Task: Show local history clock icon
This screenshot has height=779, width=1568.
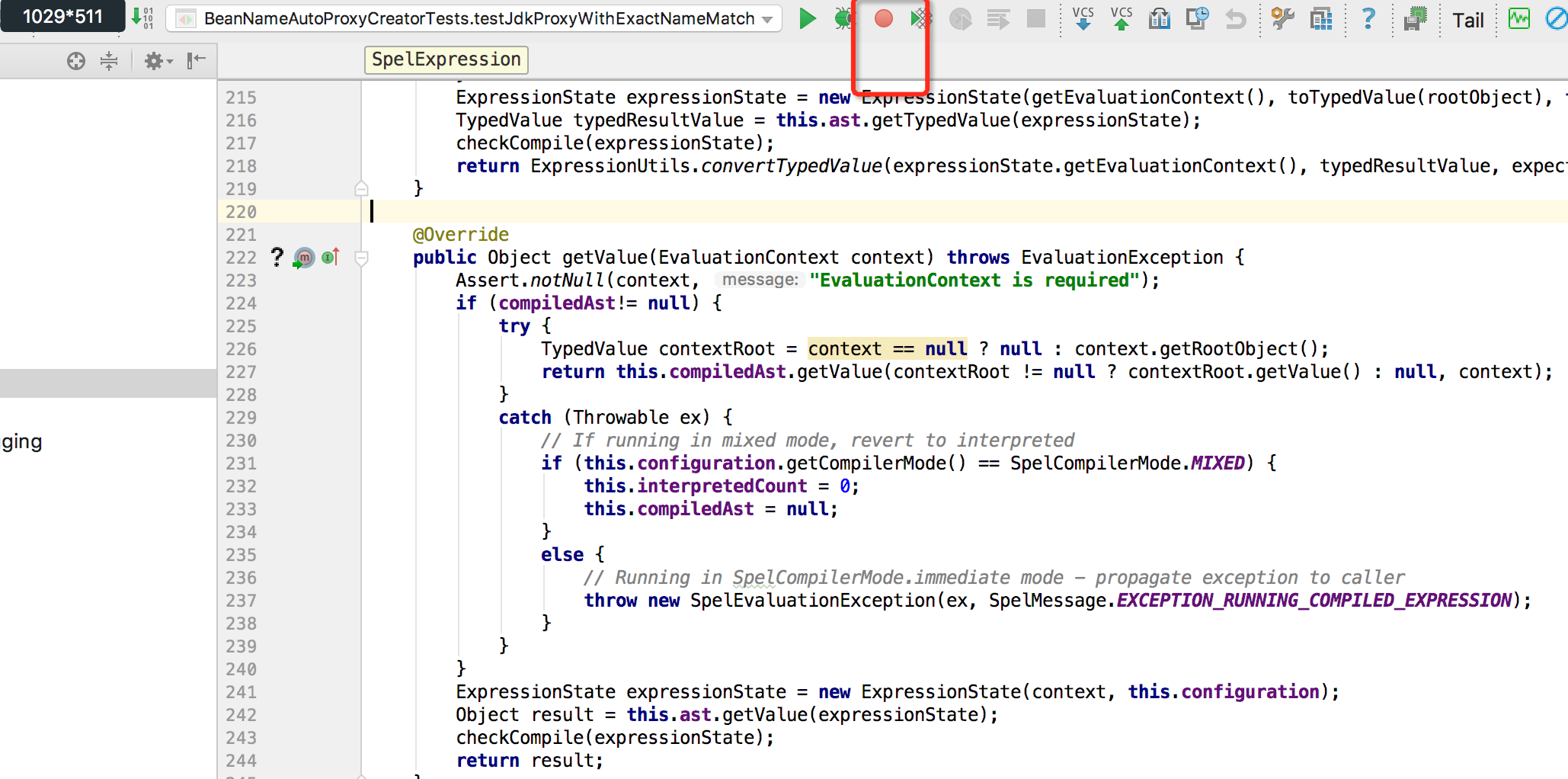Action: tap(1197, 18)
